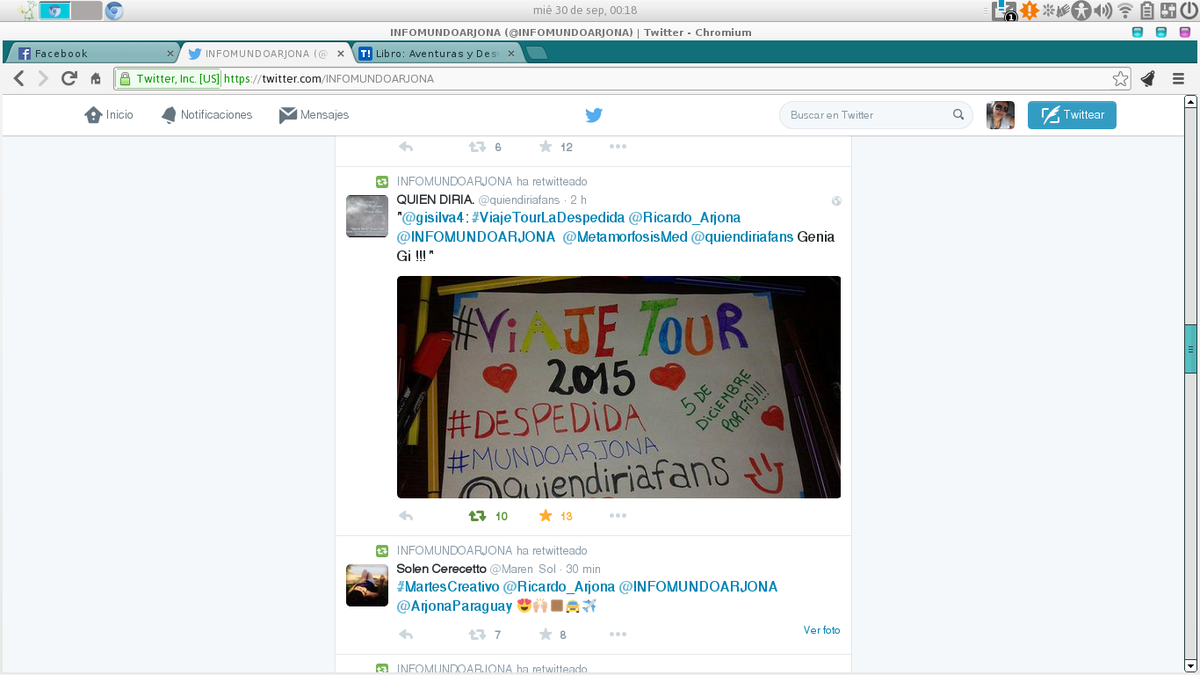This screenshot has width=1200, height=675.
Task: Click the orange alert tray icon
Action: click(1029, 11)
